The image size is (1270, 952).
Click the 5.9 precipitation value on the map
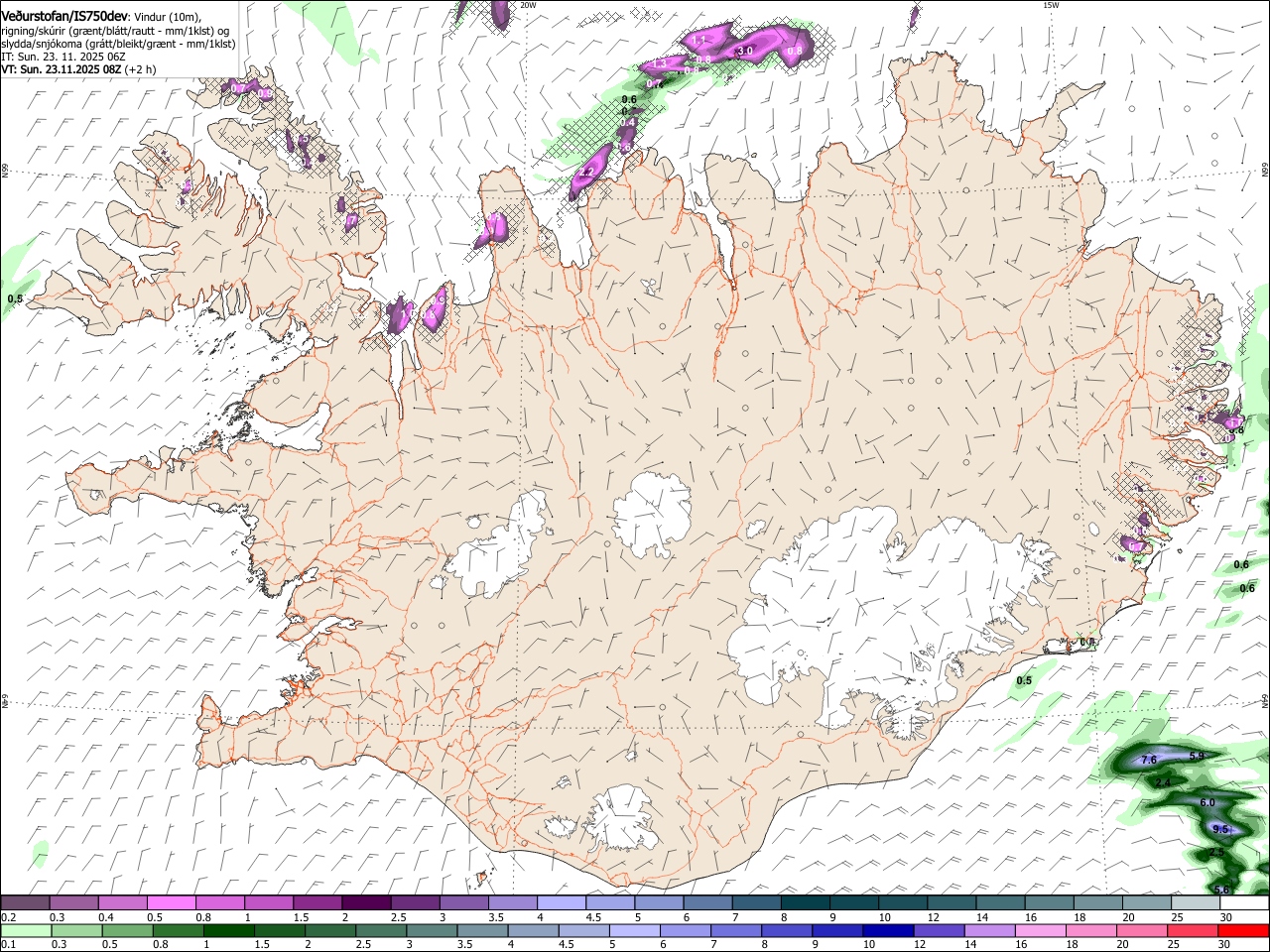click(x=1196, y=756)
